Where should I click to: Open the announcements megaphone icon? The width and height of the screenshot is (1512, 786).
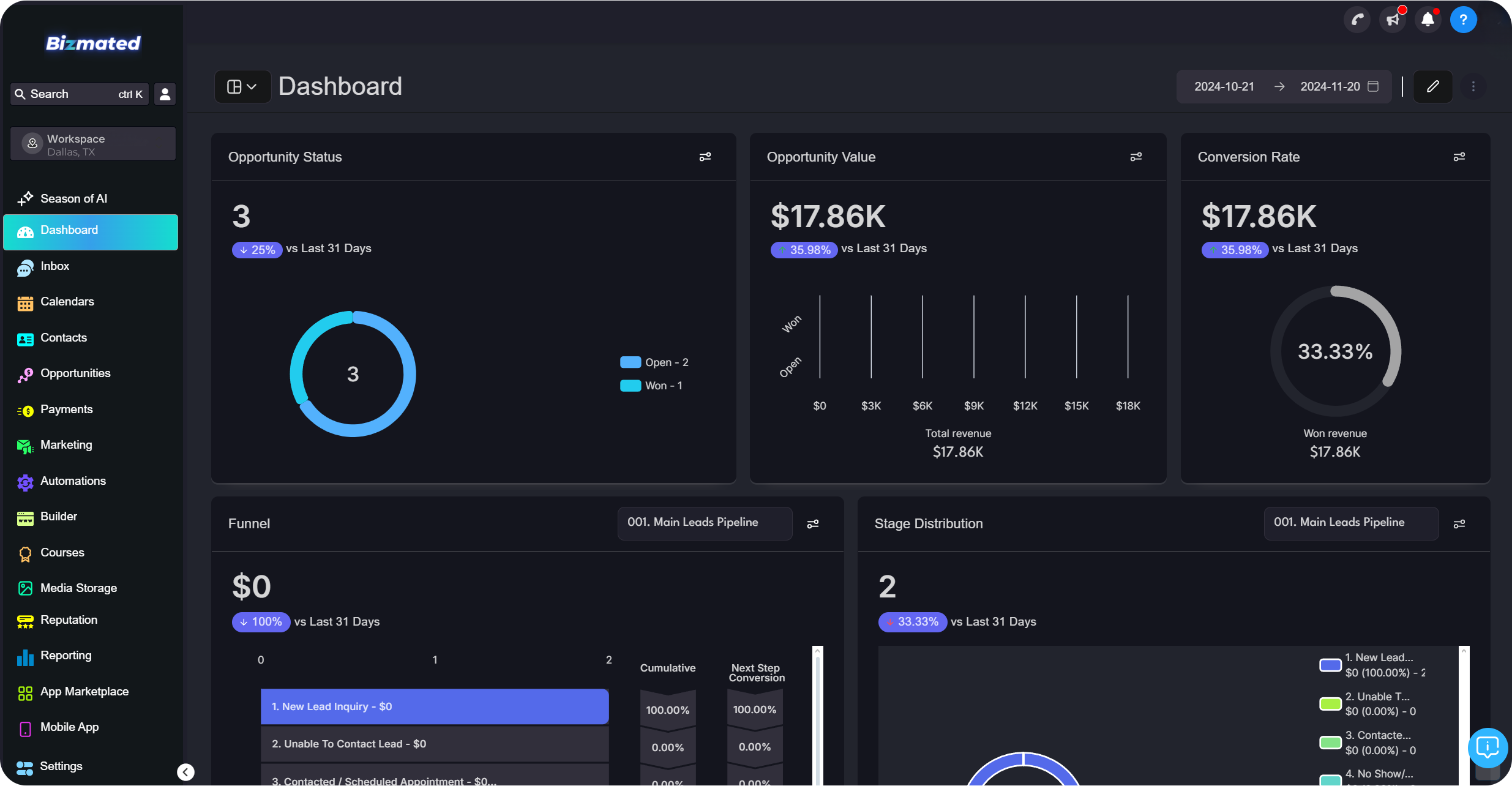pyautogui.click(x=1393, y=20)
